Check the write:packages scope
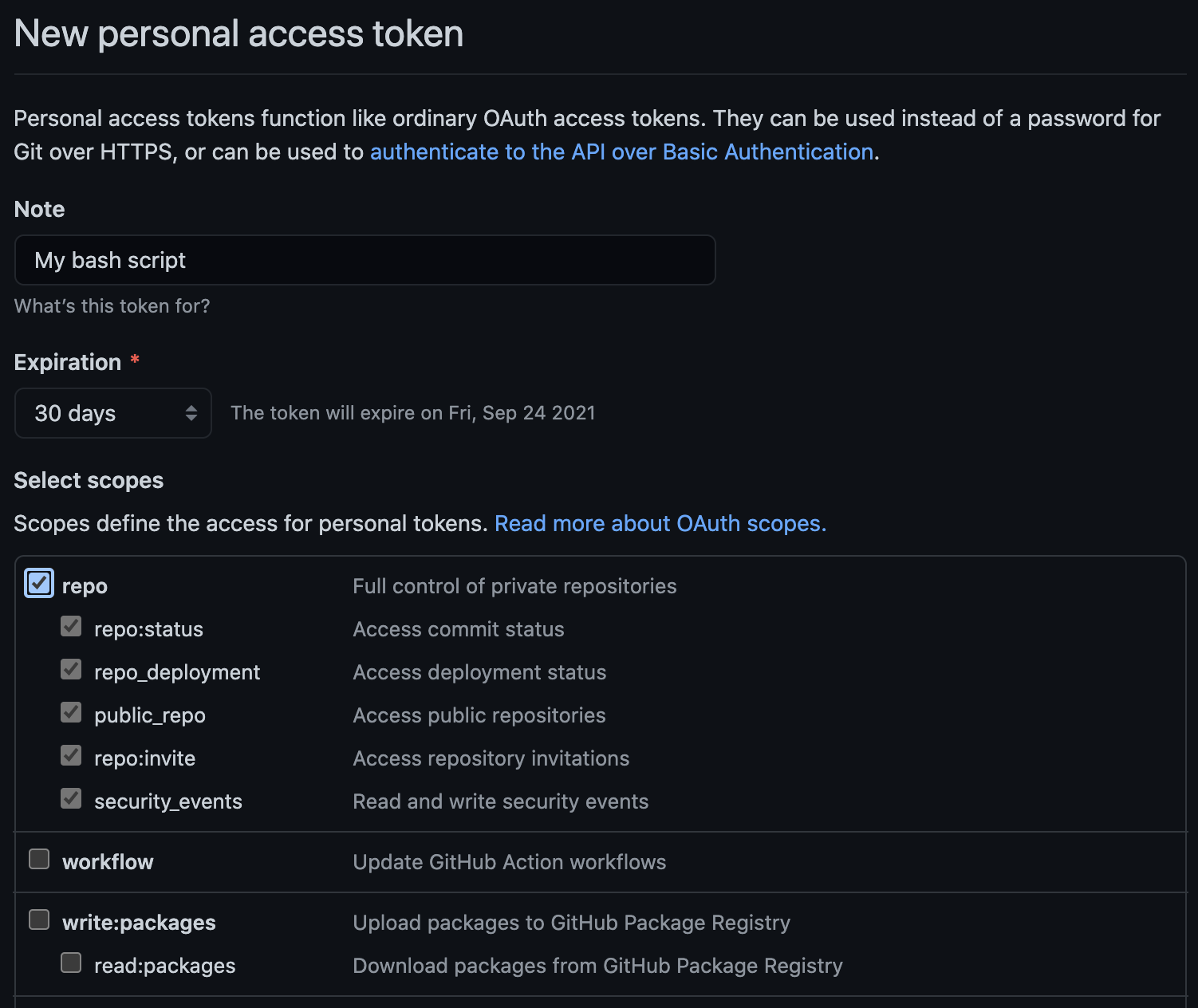The height and width of the screenshot is (1008, 1198). pos(38,919)
